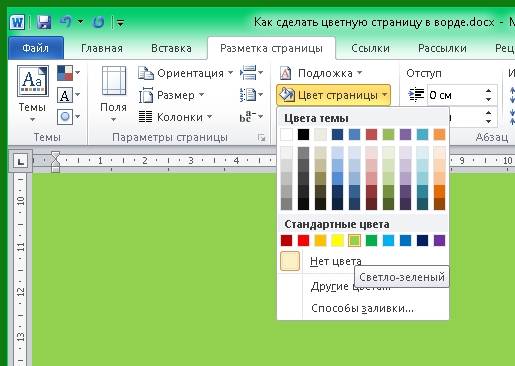Pick light blue standard color swatch
The image size is (515, 366).
pos(388,240)
